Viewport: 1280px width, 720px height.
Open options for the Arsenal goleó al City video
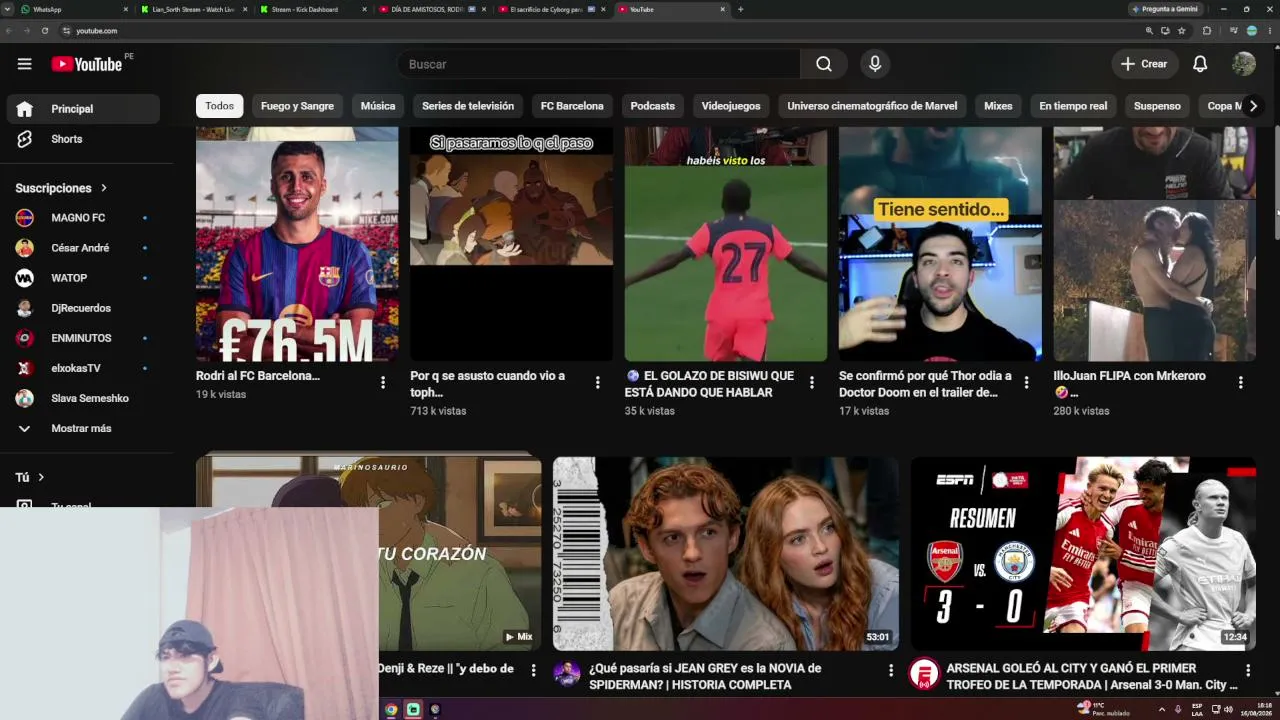(1247, 670)
